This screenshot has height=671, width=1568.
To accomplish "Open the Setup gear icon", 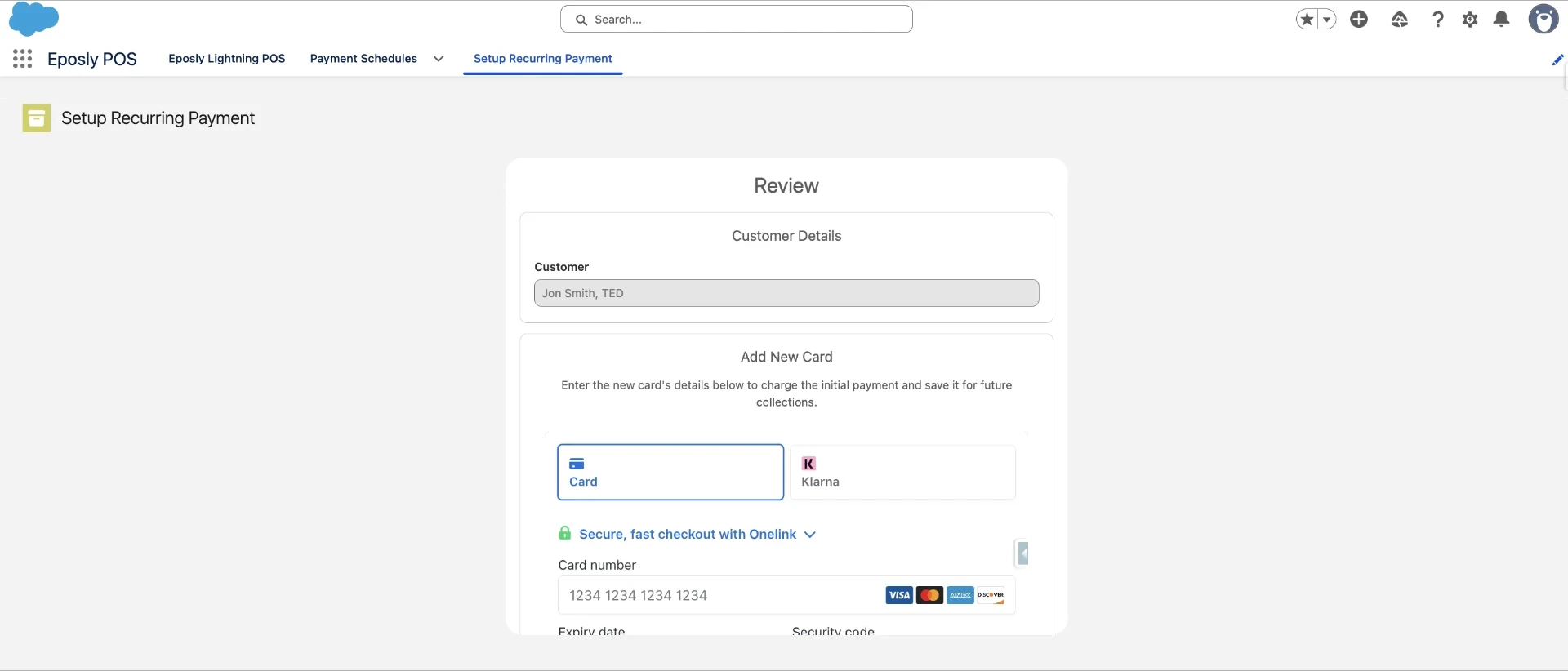I will [1470, 19].
